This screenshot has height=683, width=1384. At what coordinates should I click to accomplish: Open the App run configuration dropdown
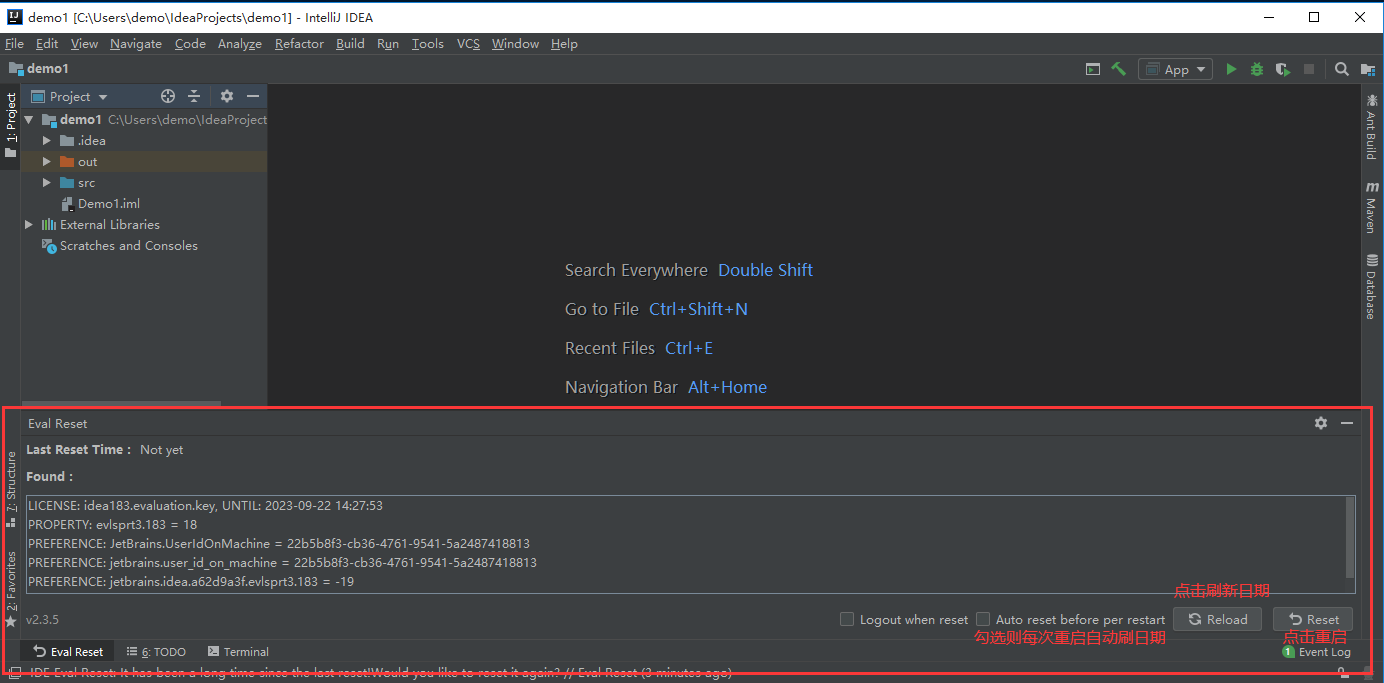1175,69
